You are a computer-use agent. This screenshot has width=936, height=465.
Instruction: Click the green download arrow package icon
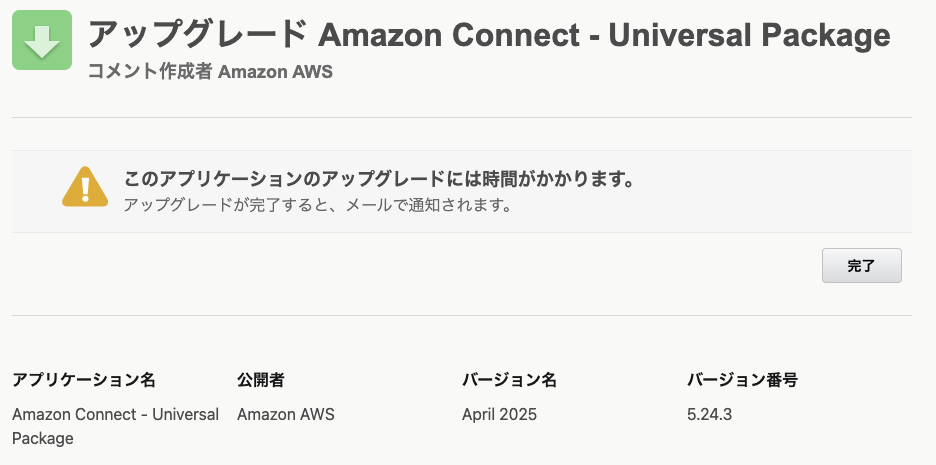pyautogui.click(x=42, y=40)
